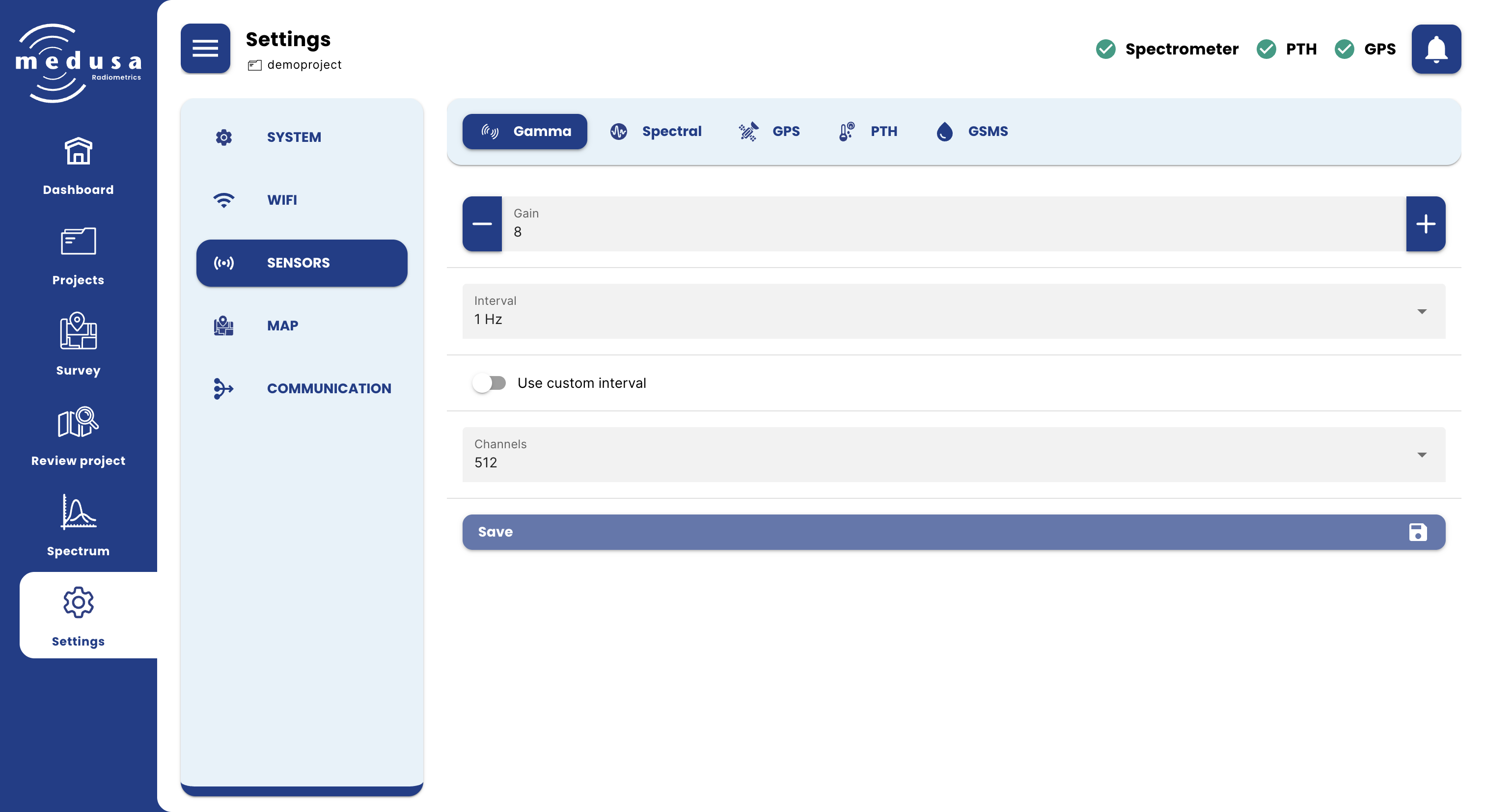Click the MAP section icon

(223, 325)
